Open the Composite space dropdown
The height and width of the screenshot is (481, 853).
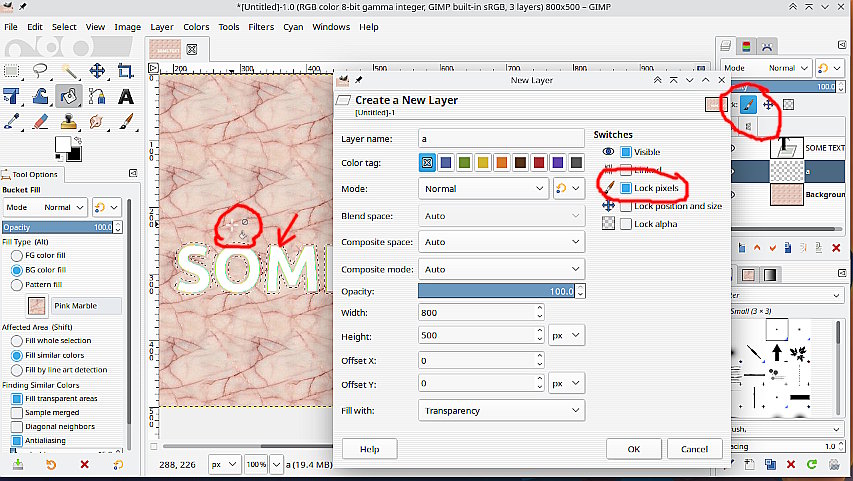pyautogui.click(x=501, y=242)
